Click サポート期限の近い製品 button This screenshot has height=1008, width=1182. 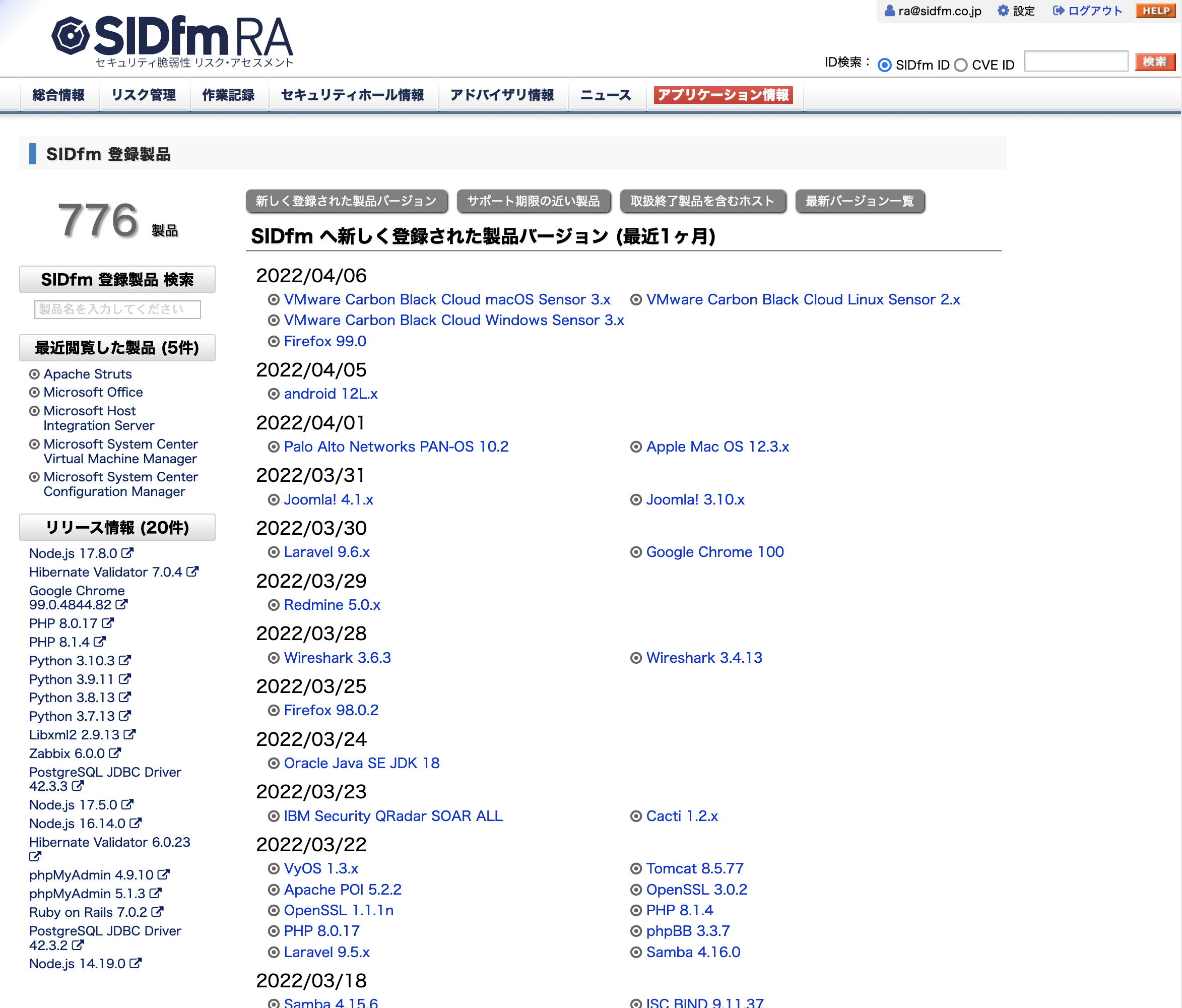(534, 201)
